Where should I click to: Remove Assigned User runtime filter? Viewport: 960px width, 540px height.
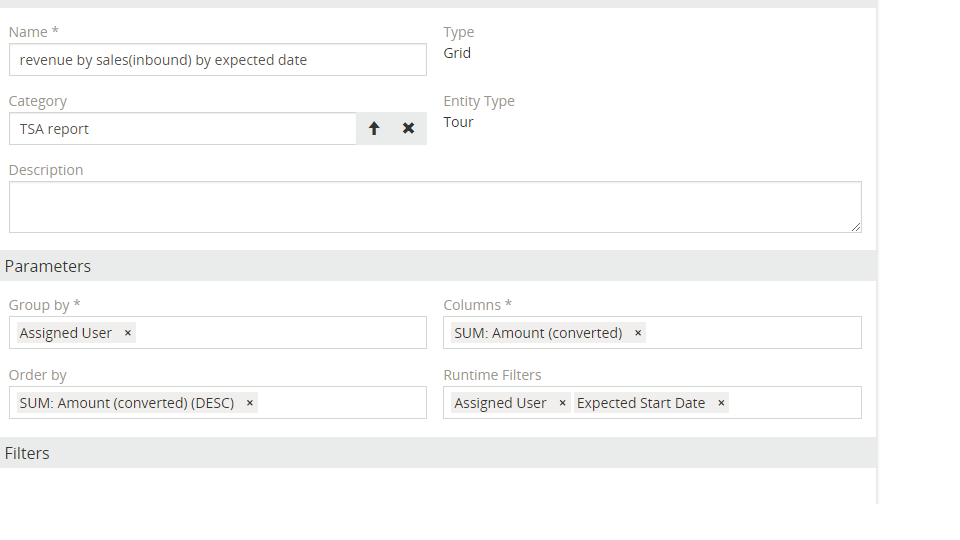562,403
